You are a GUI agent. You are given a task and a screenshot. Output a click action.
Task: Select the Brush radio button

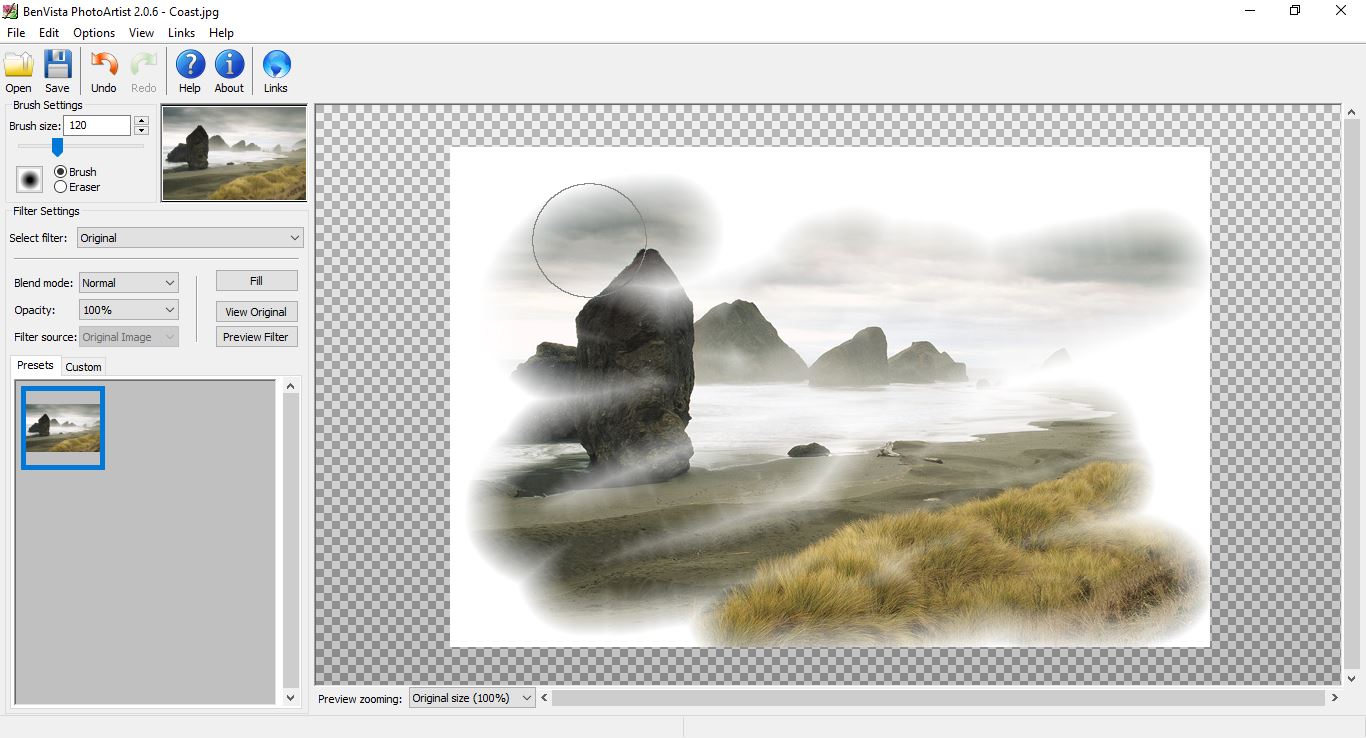[x=61, y=172]
